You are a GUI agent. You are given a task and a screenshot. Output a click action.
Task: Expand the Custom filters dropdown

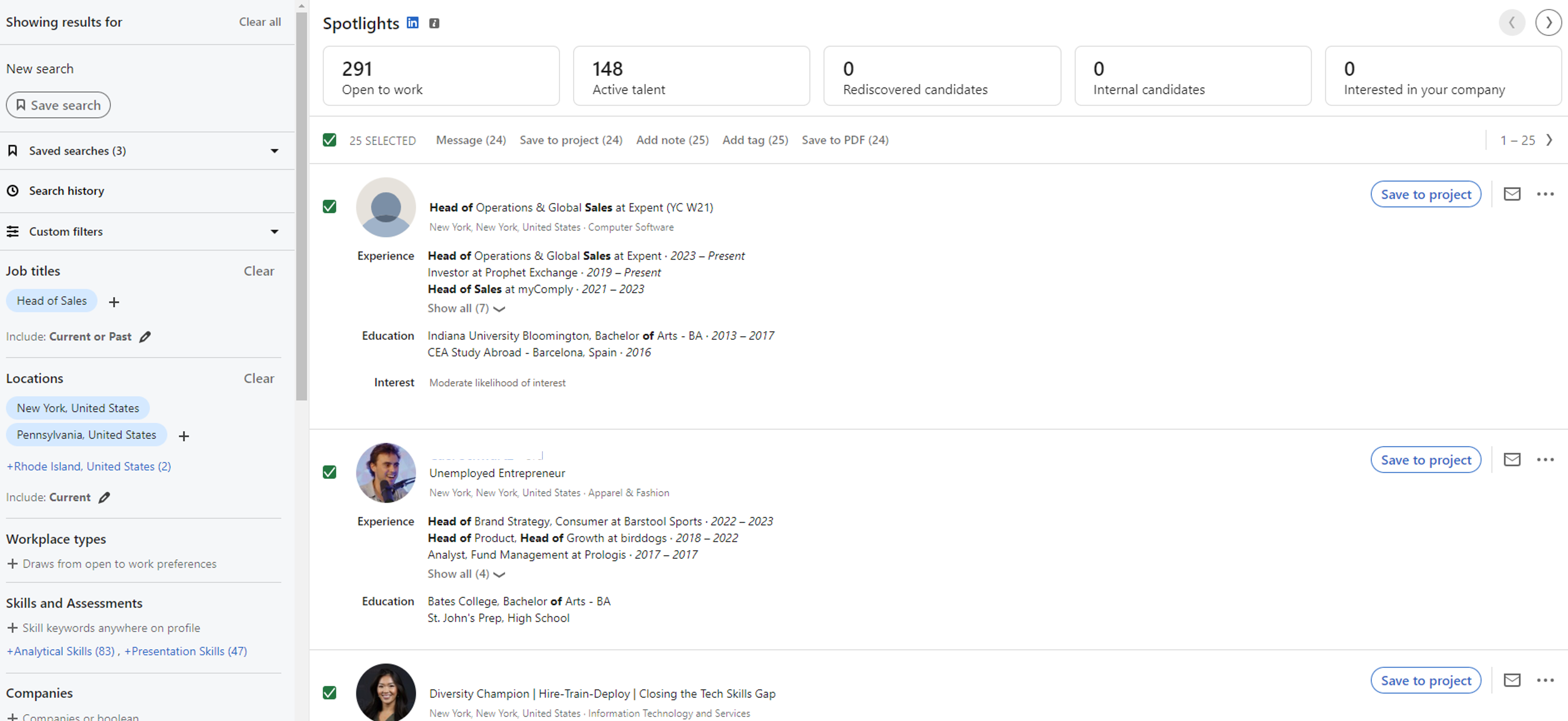click(x=274, y=231)
